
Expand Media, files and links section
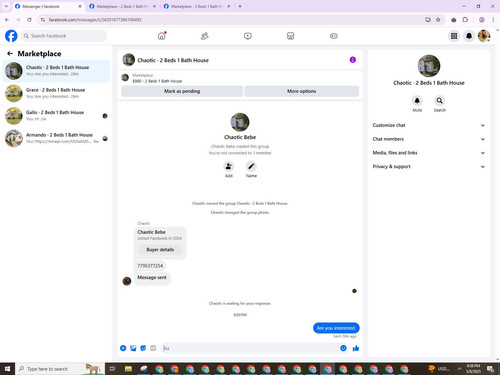pos(428,153)
